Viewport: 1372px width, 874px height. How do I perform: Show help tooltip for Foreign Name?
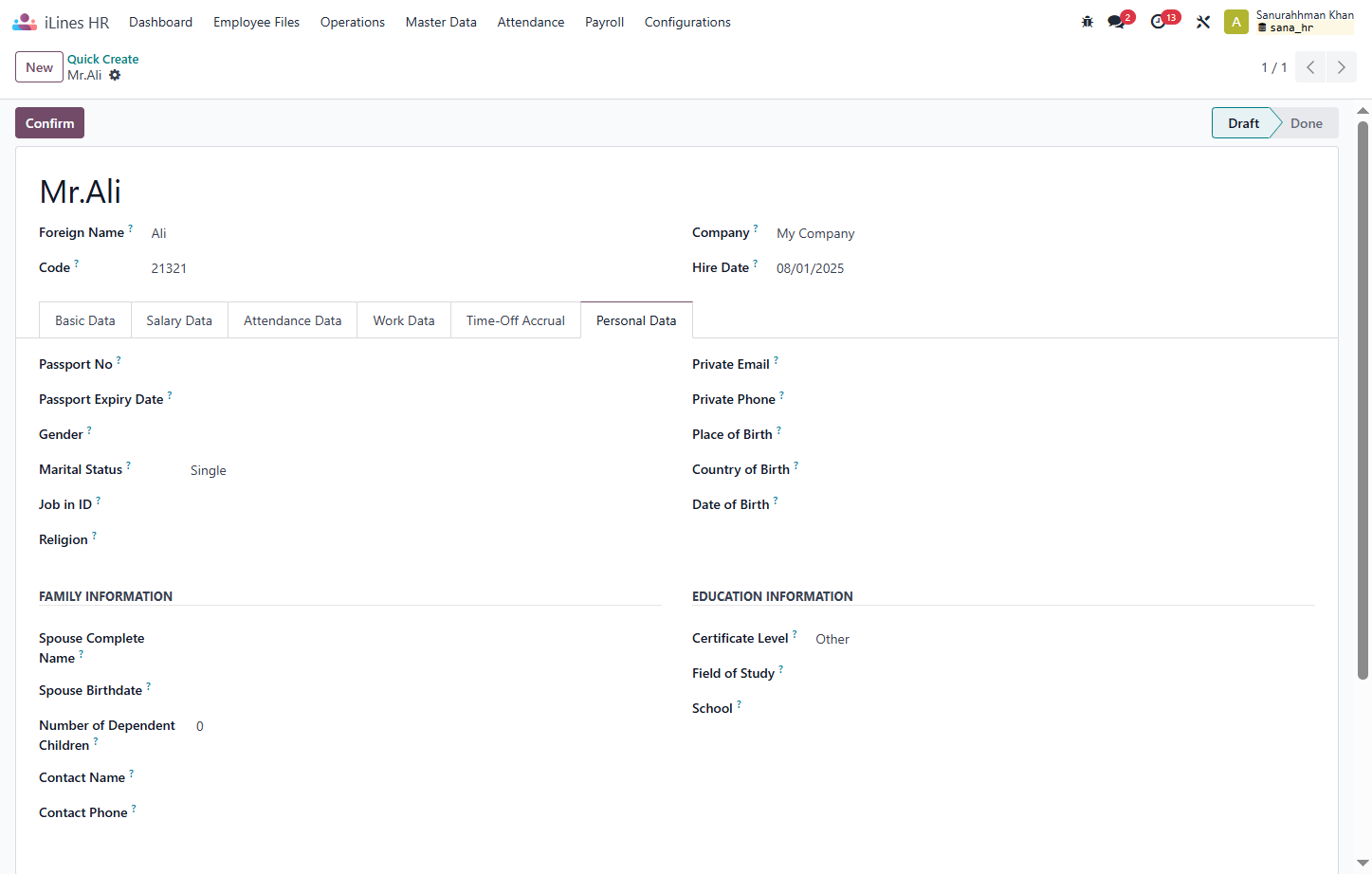pyautogui.click(x=131, y=228)
